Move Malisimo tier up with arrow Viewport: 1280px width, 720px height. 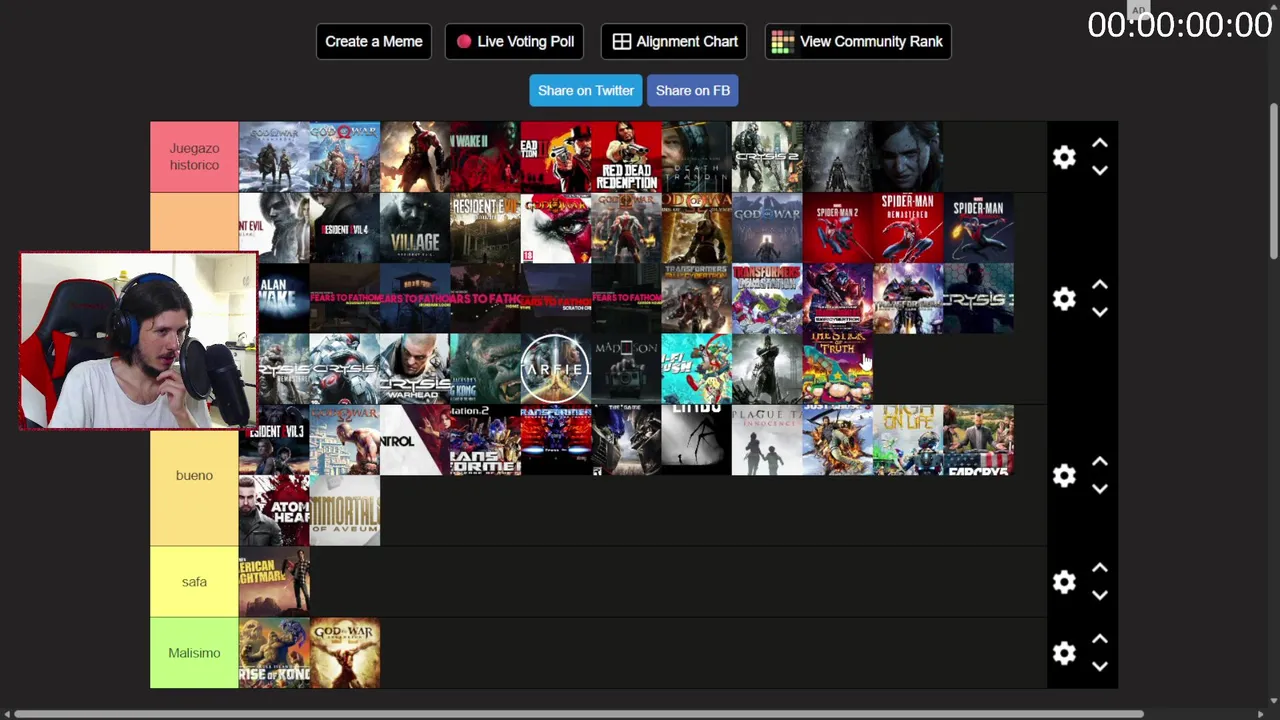click(1100, 639)
